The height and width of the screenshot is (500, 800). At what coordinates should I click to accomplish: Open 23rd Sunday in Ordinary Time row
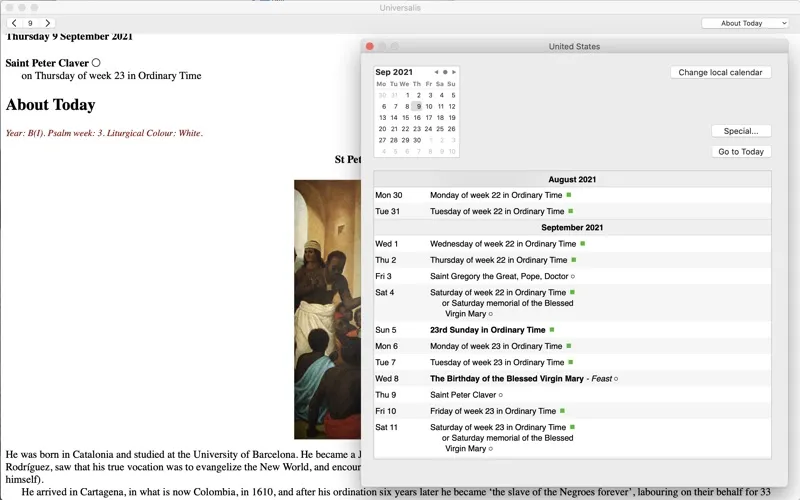point(488,330)
